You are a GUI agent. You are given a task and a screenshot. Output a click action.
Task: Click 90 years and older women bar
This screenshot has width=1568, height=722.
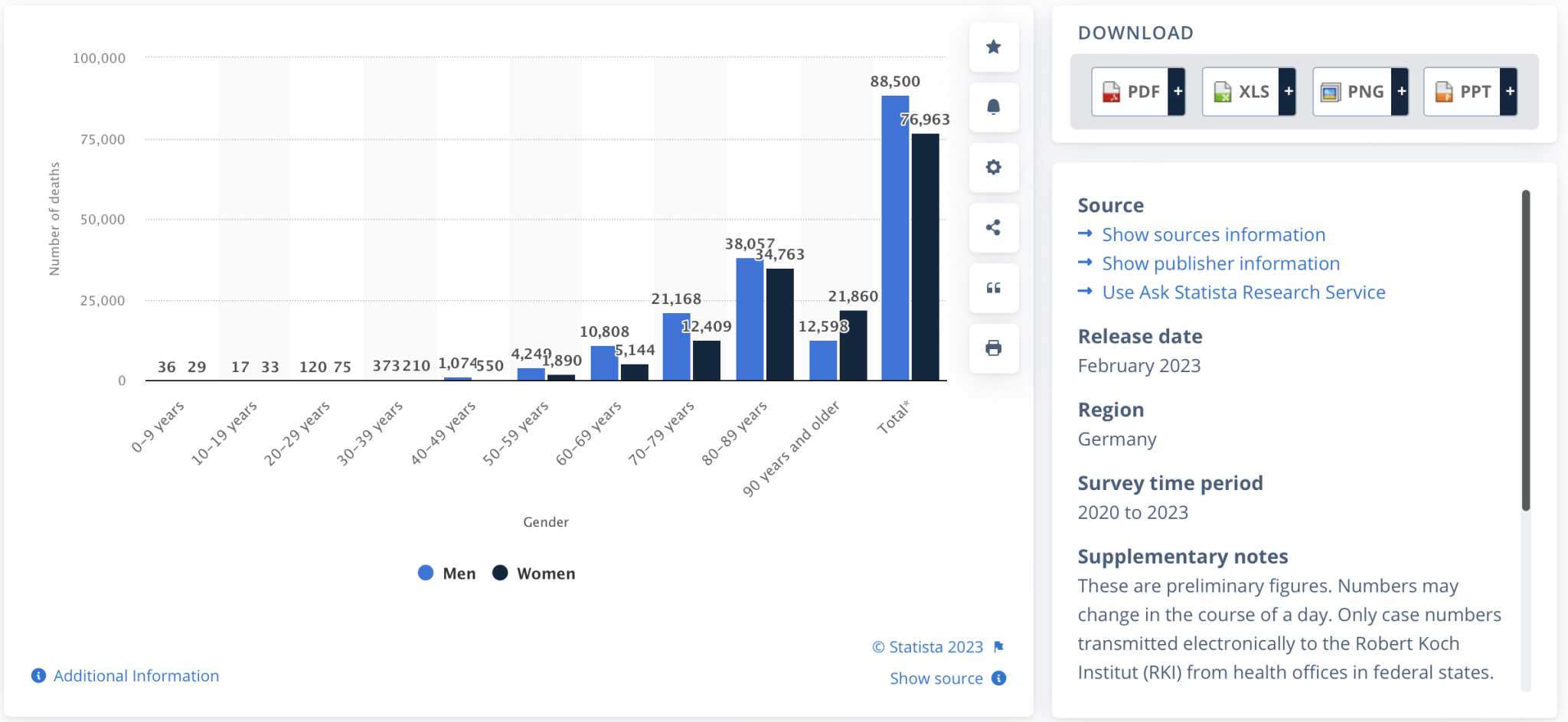853,345
